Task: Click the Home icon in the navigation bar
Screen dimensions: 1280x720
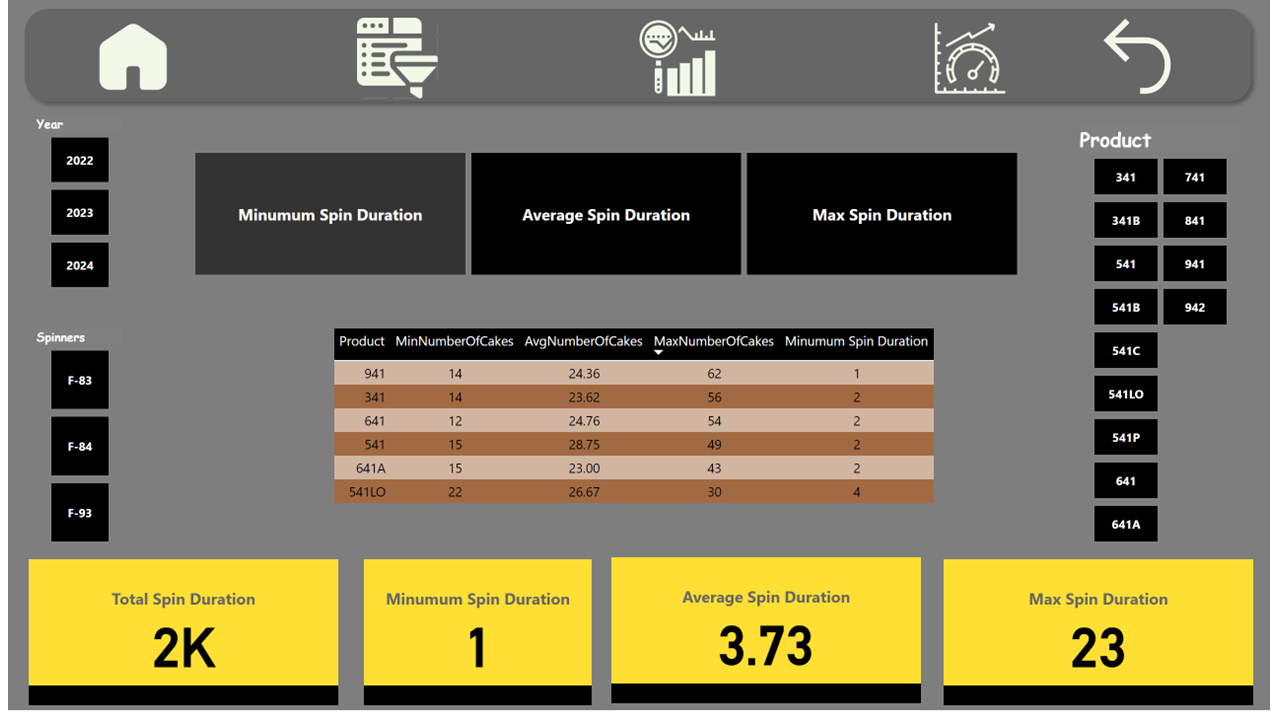Action: coord(133,57)
